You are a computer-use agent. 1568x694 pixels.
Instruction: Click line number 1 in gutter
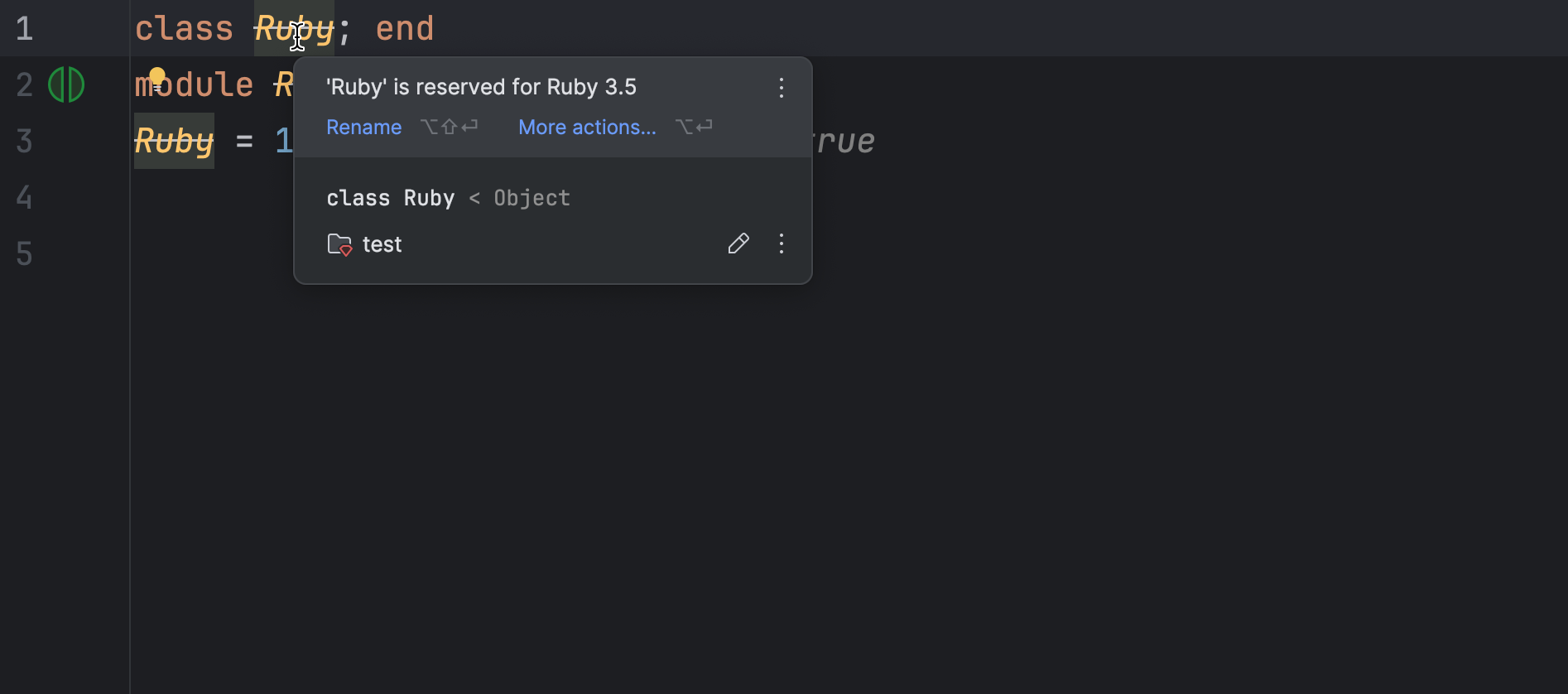24,29
